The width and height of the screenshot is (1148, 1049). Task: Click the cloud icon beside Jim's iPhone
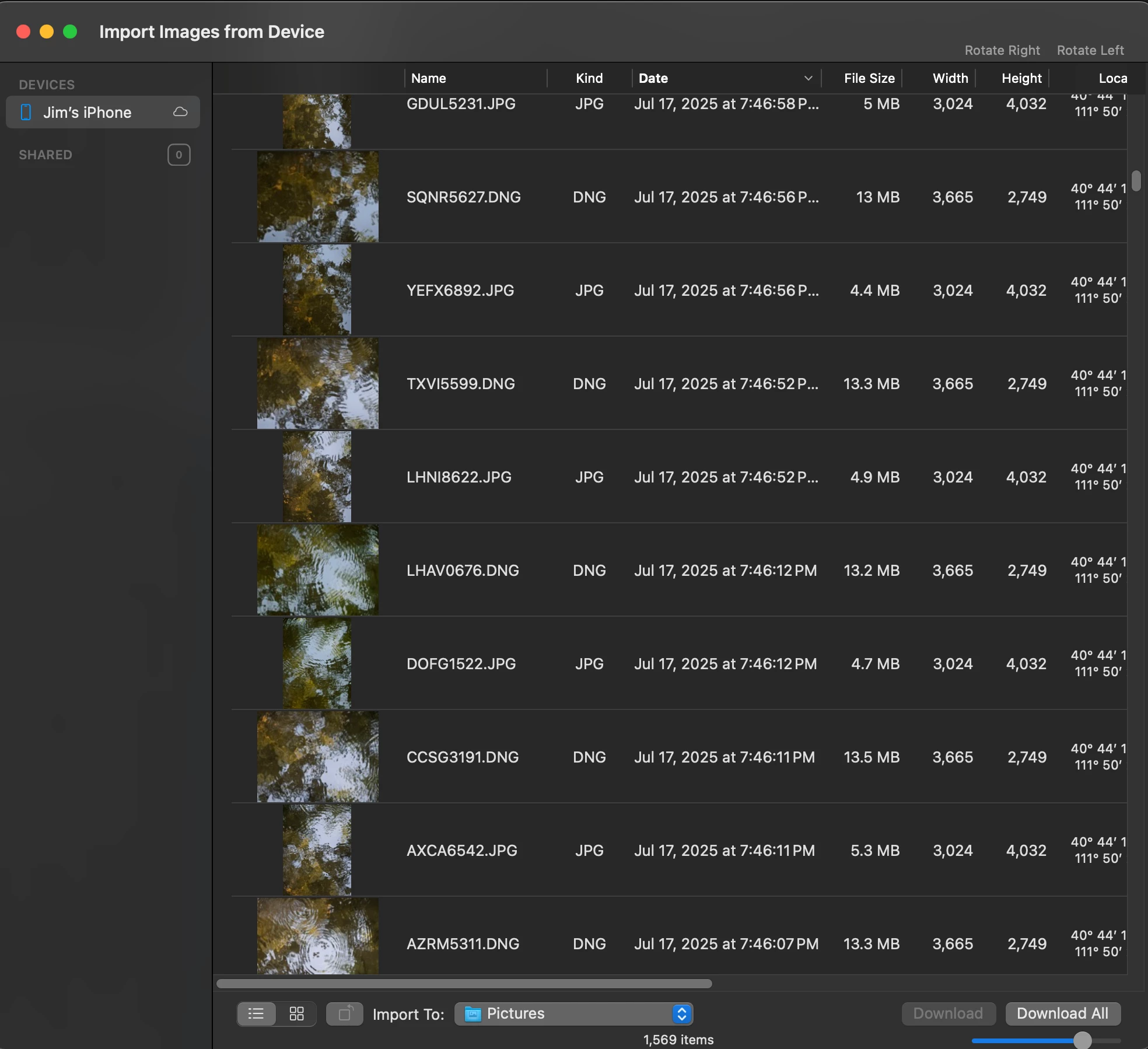[180, 112]
